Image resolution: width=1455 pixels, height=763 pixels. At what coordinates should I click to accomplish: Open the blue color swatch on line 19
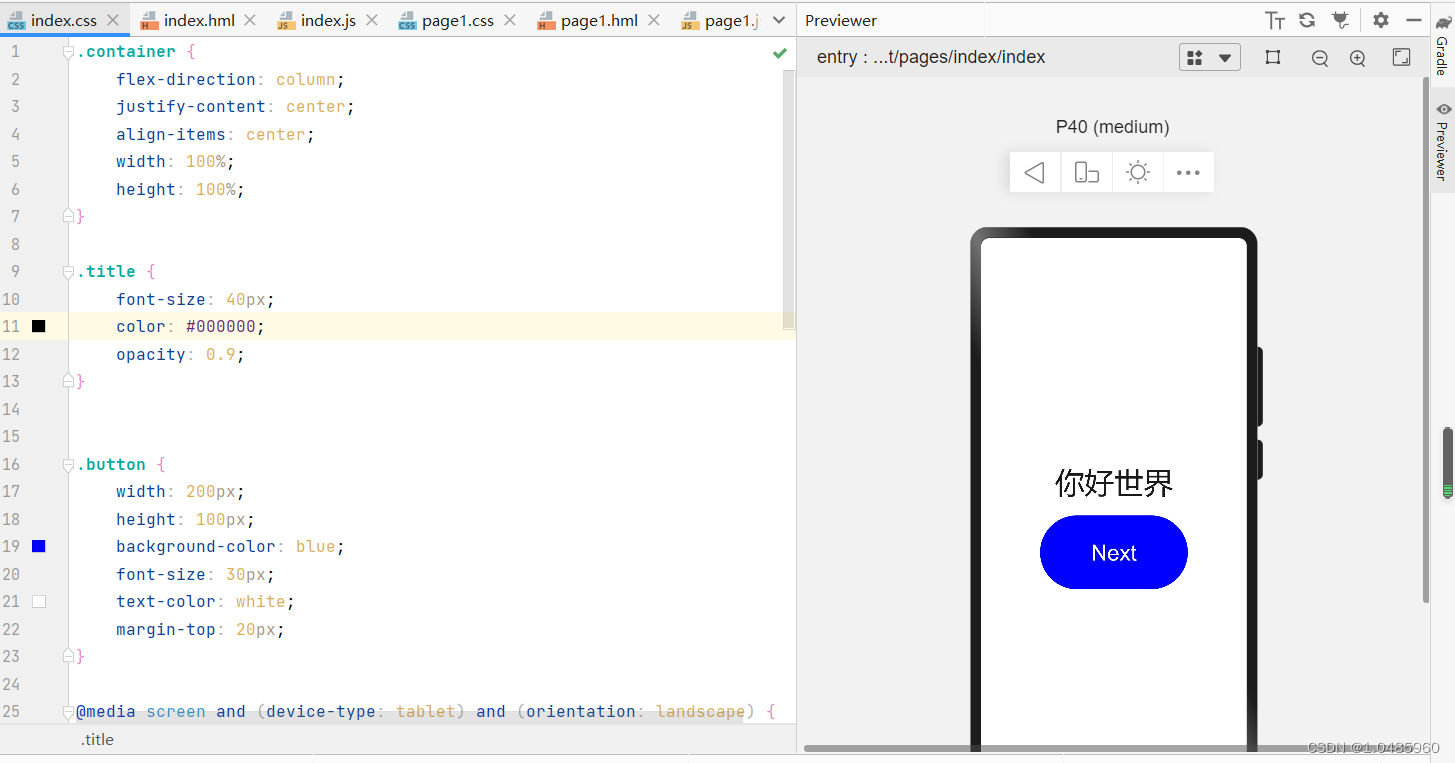(x=39, y=546)
